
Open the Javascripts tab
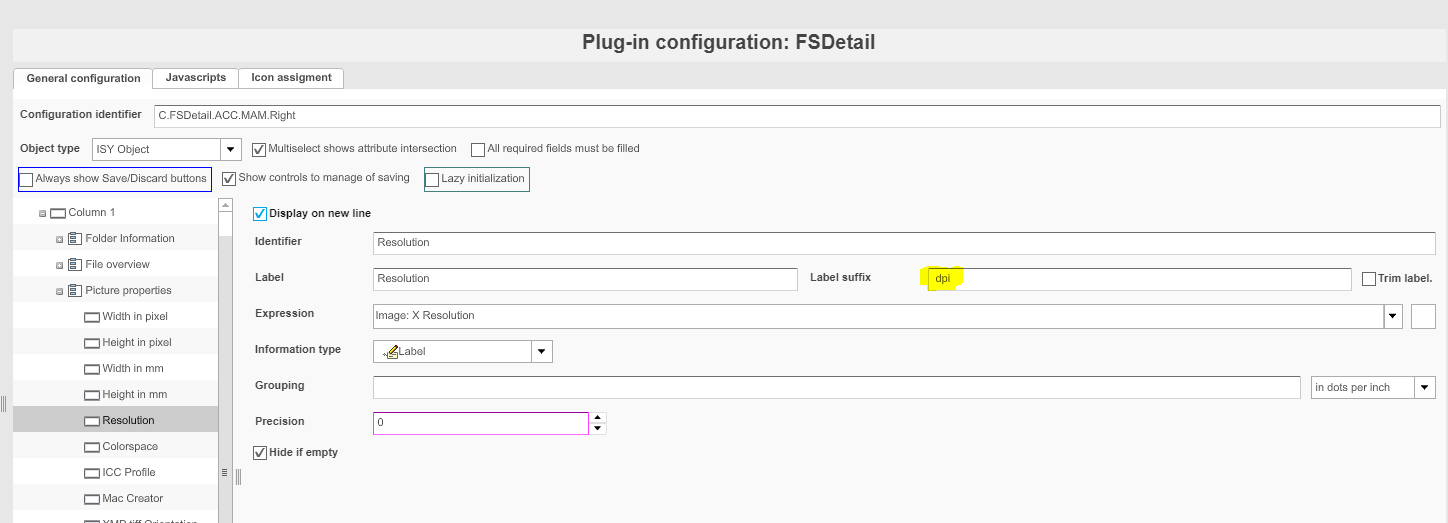(196, 77)
